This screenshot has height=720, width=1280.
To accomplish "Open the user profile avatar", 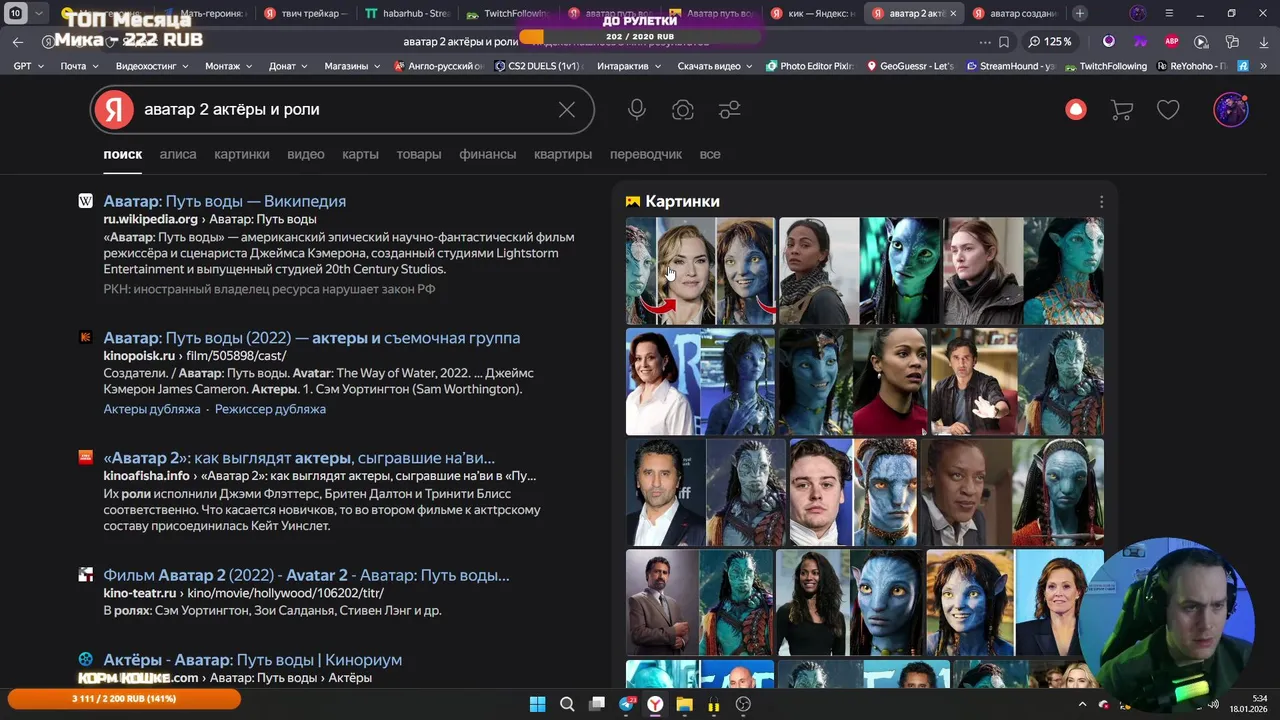I will tap(1231, 110).
